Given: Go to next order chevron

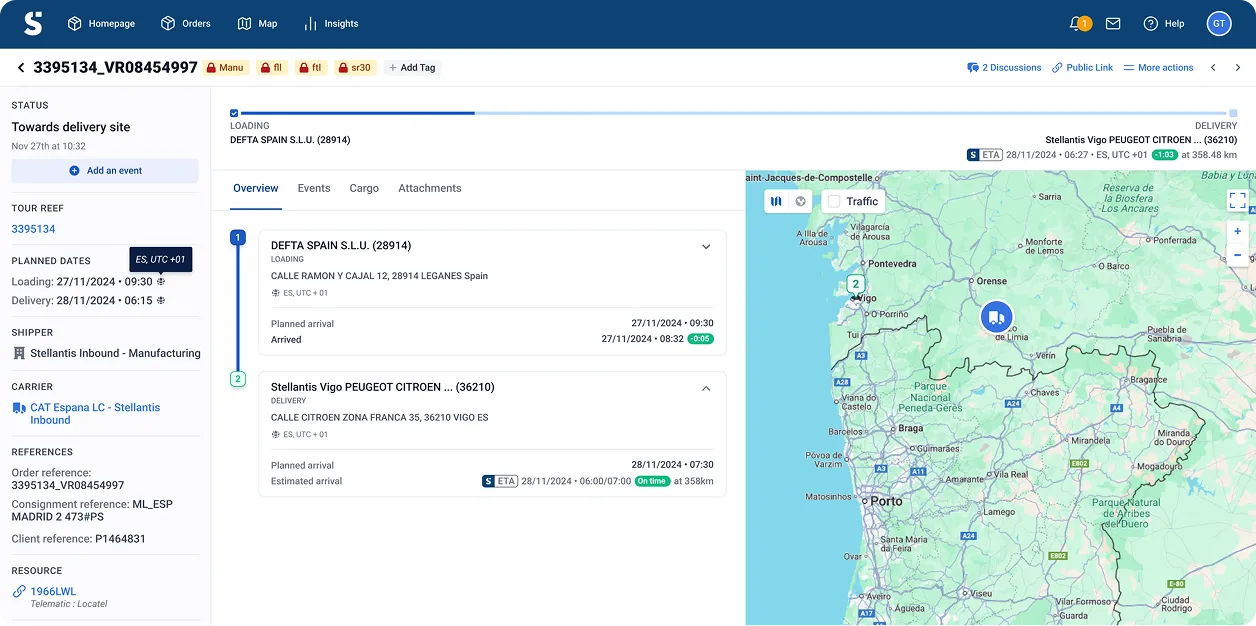Looking at the screenshot, I should [x=1238, y=68].
